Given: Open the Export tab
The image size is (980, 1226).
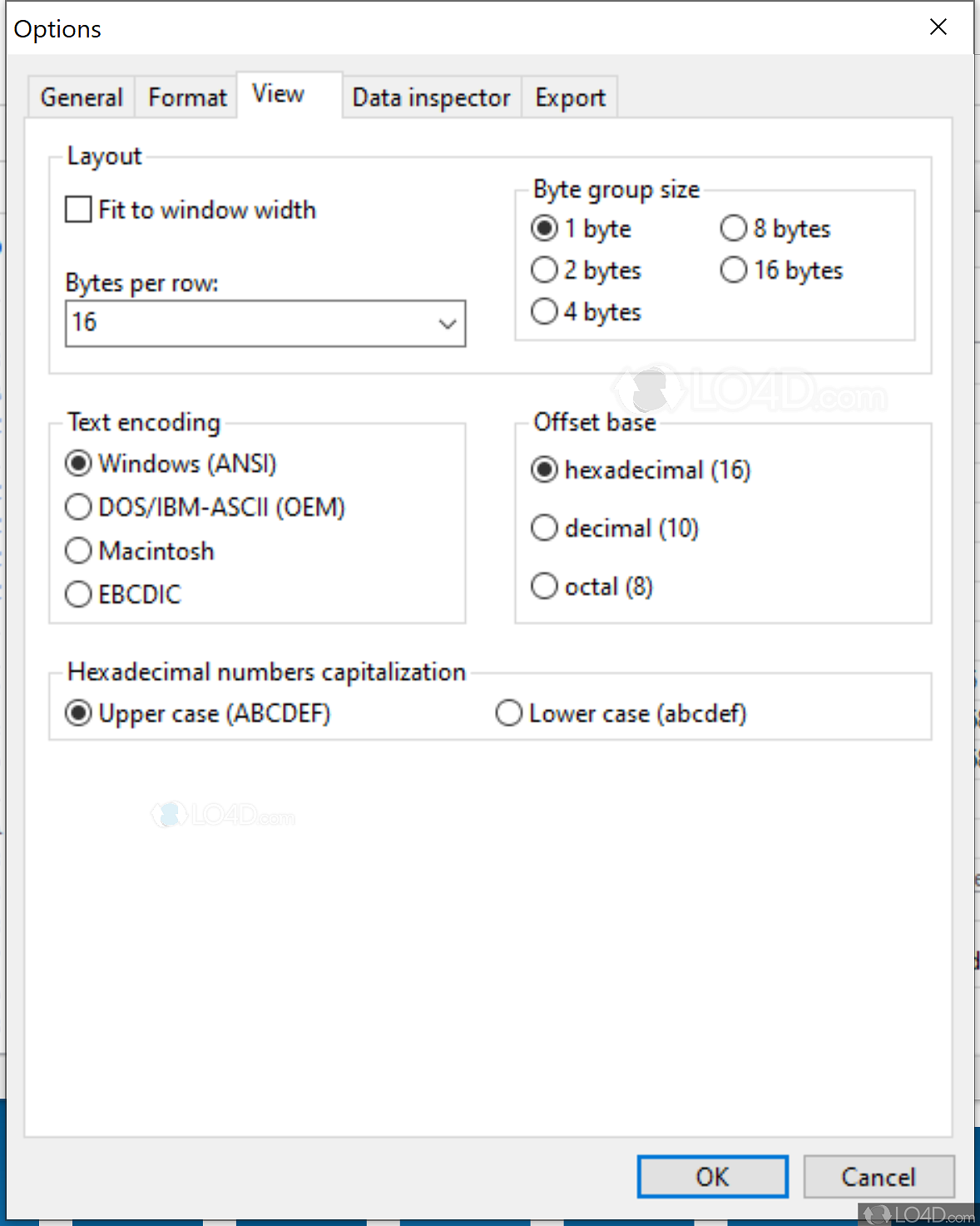Looking at the screenshot, I should pos(570,97).
